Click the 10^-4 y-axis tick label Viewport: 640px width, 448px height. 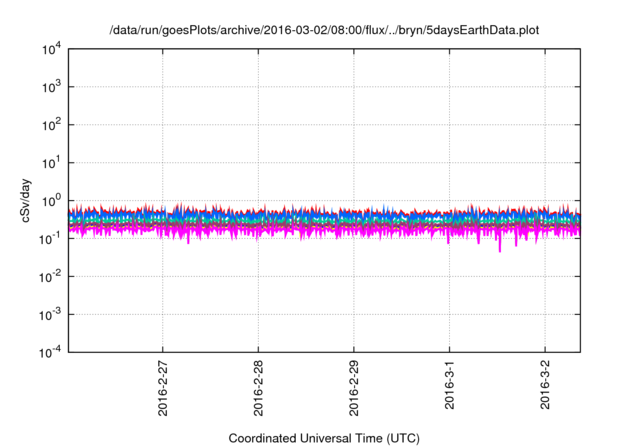click(x=50, y=352)
